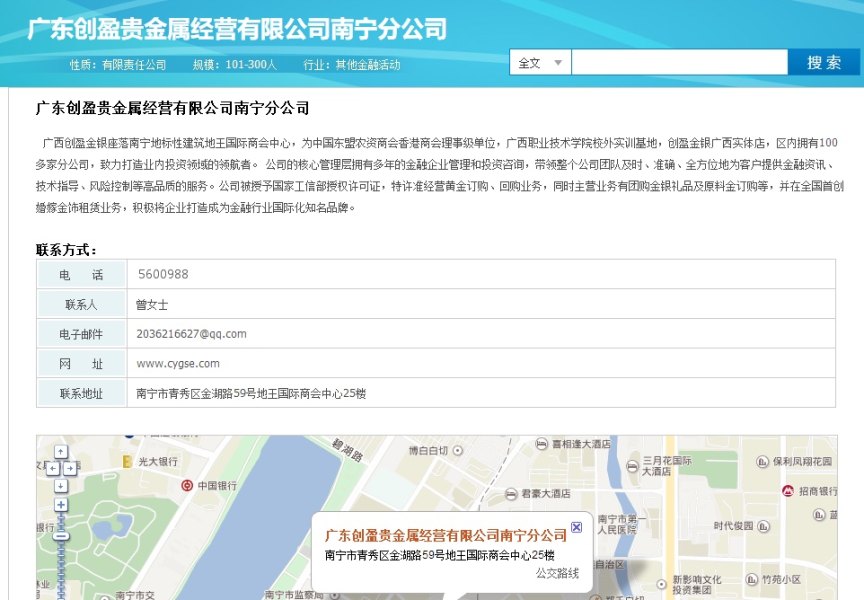Click company name title in map popup
Viewport: 864px width, 600px height.
click(x=446, y=535)
